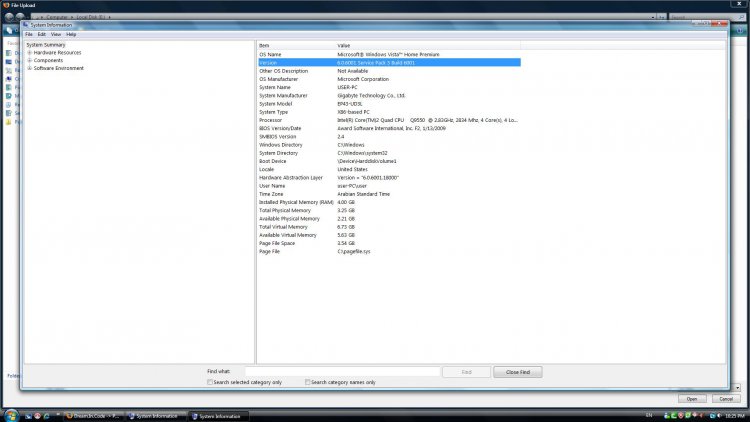This screenshot has height=422, width=750.
Task: Select Software Environment tree item
Action: coord(58,68)
